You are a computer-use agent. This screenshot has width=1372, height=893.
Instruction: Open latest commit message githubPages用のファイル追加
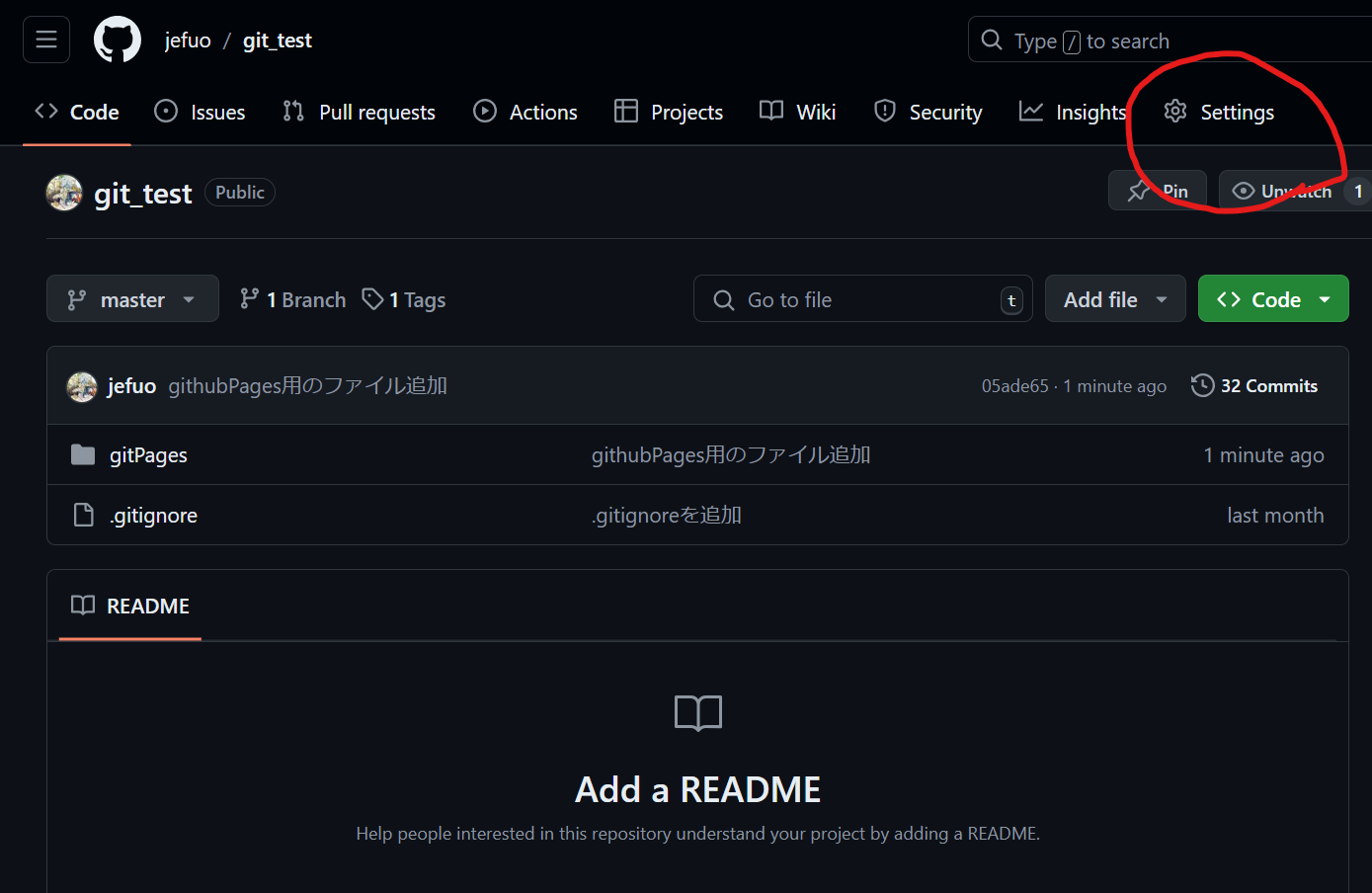tap(308, 386)
